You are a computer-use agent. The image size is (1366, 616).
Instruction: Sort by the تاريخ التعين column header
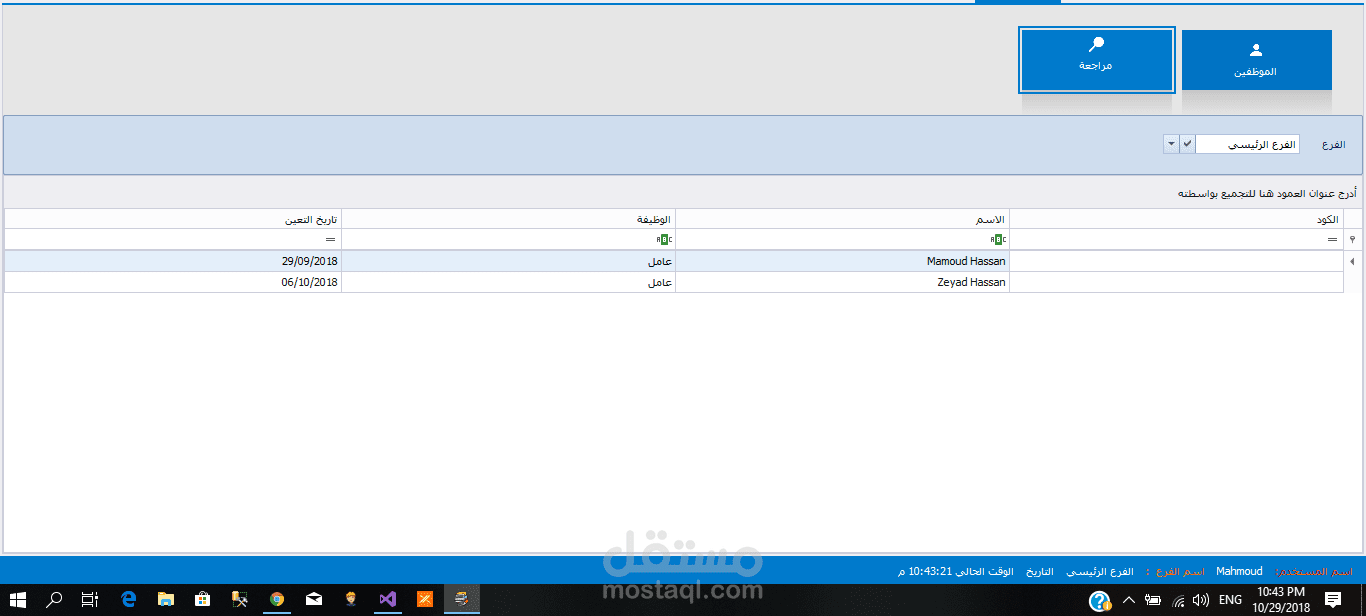point(173,219)
